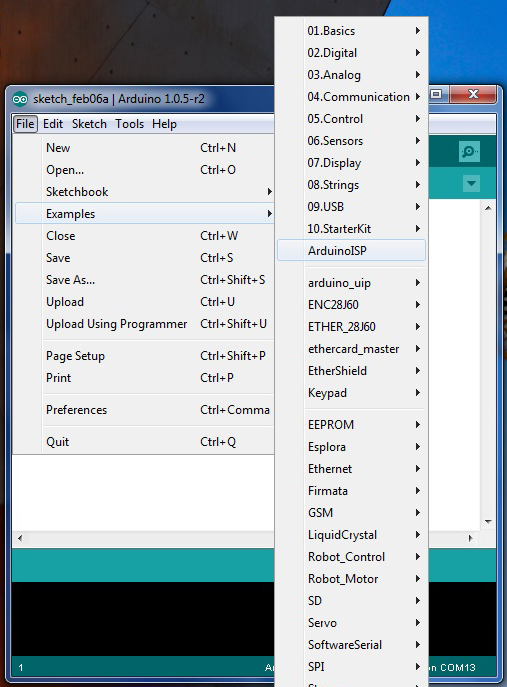Open Preferences from File menu
The image size is (507, 687).
(145, 410)
